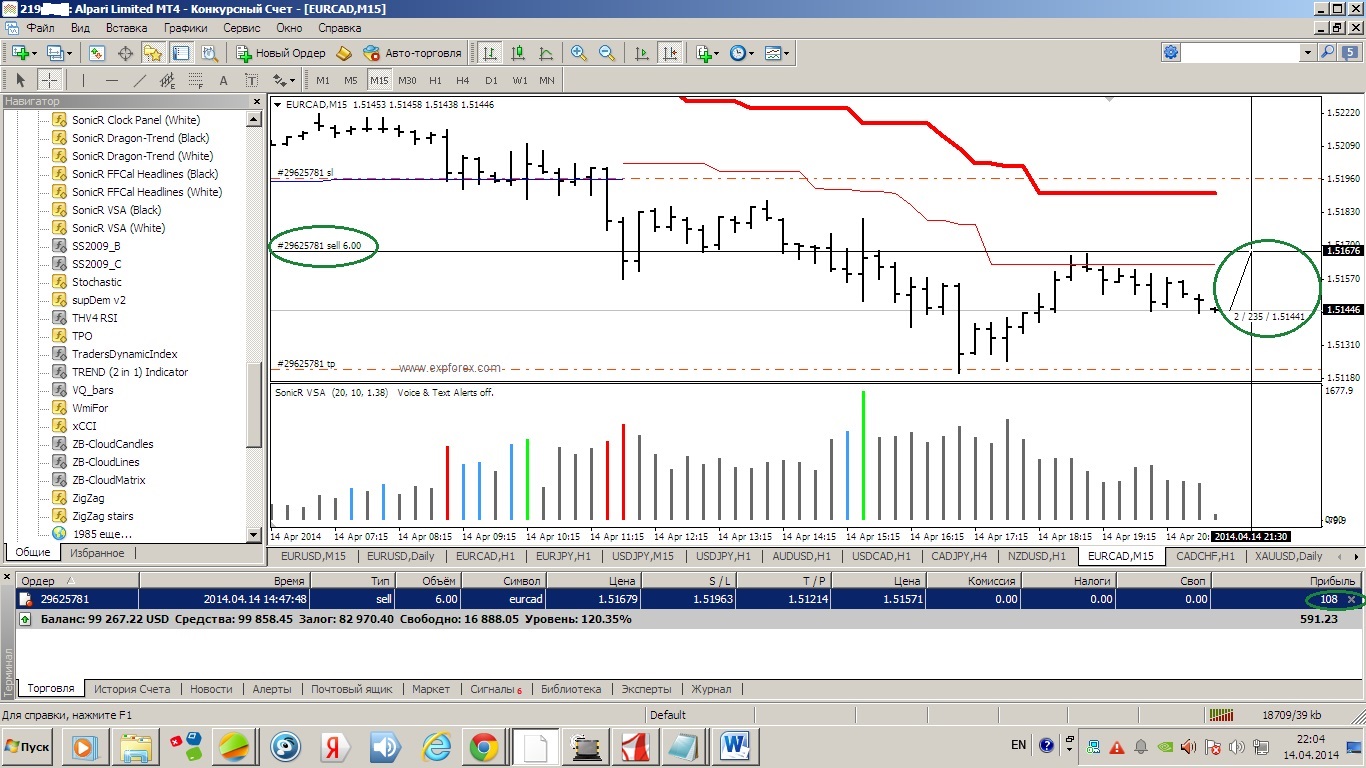Screen dimensions: 1366x768
Task: Open the Market Watch window icon
Action: (97, 53)
